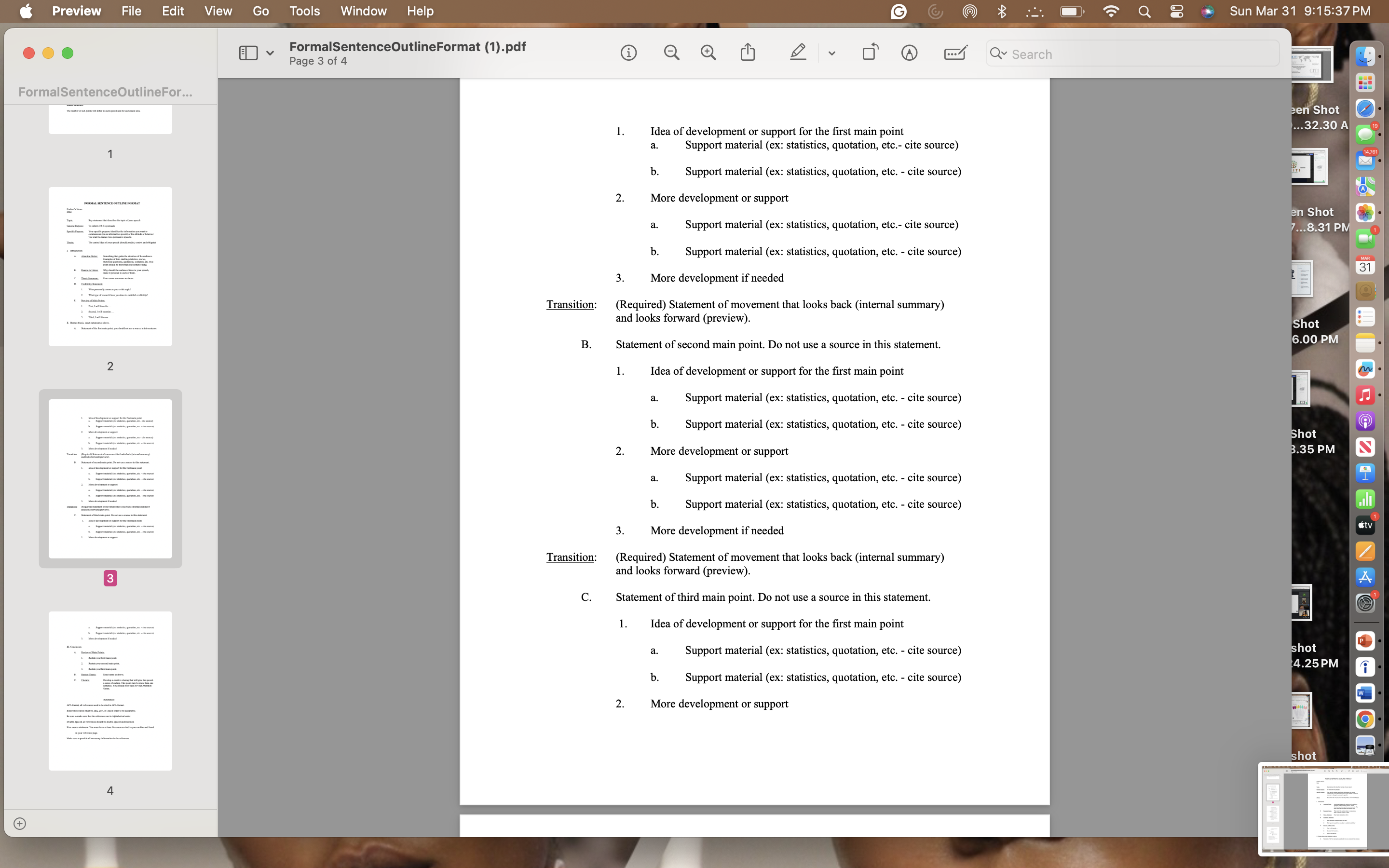Open the Help menu in the menu bar
The image size is (1389, 868).
coord(420,11)
